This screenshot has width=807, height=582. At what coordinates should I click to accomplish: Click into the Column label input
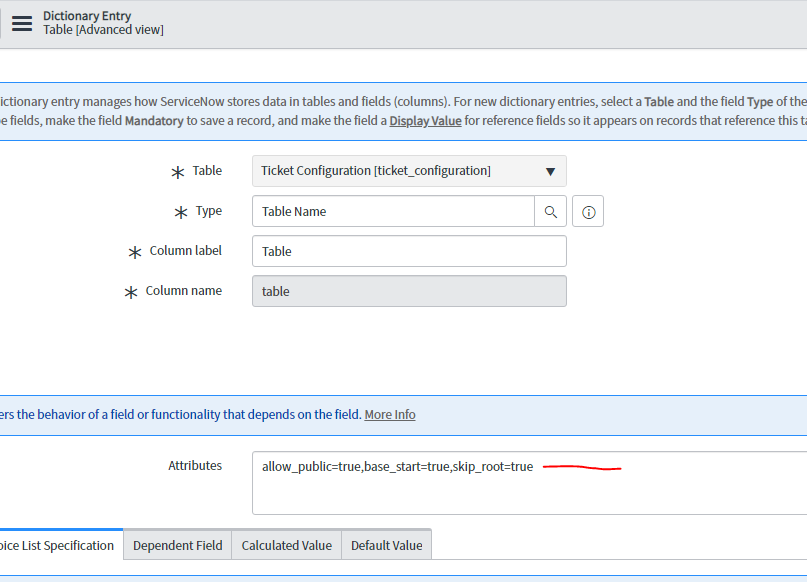coord(409,251)
